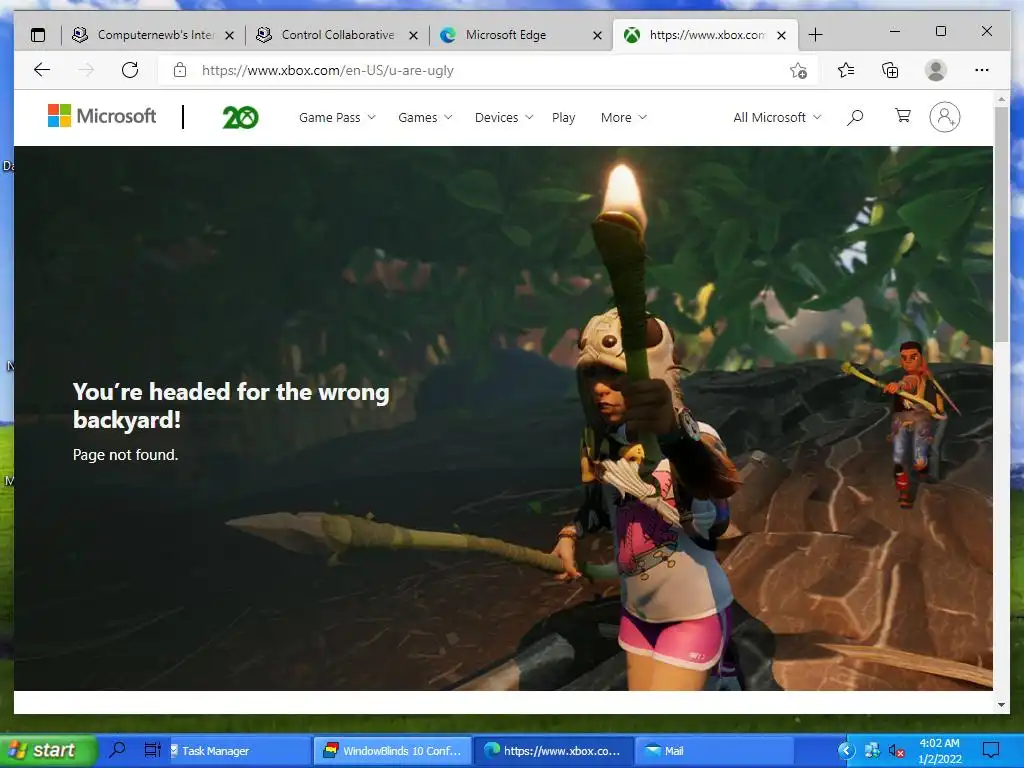Click the address bar URL field

coord(487,70)
